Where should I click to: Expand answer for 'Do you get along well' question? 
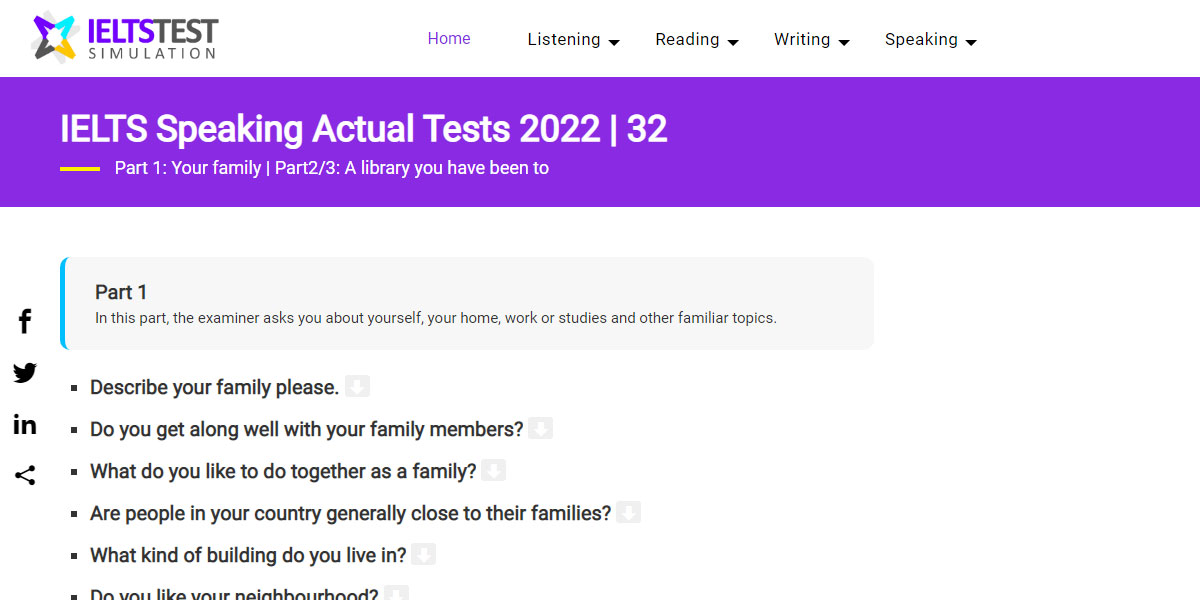540,429
